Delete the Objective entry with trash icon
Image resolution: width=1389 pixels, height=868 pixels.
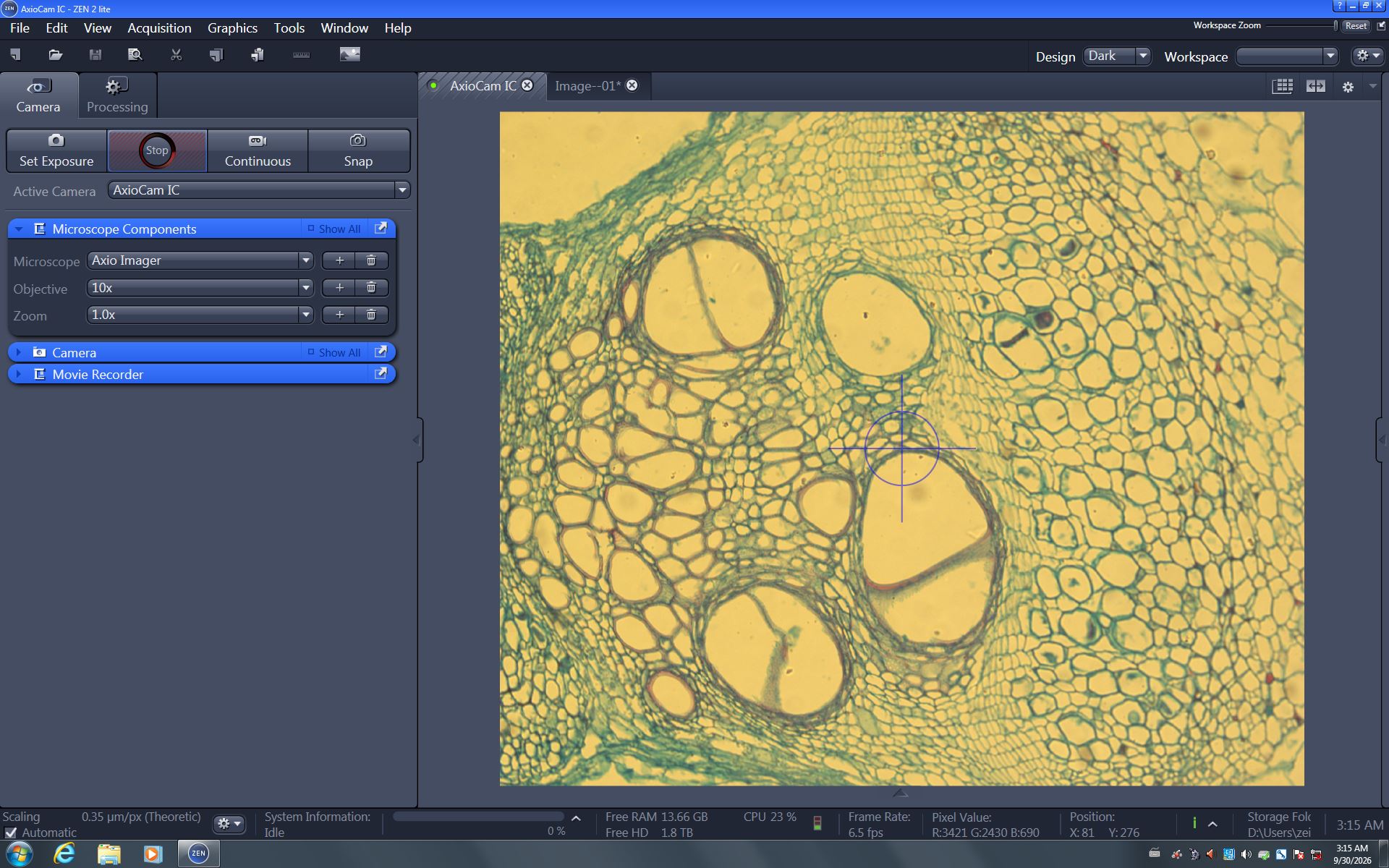tap(371, 288)
